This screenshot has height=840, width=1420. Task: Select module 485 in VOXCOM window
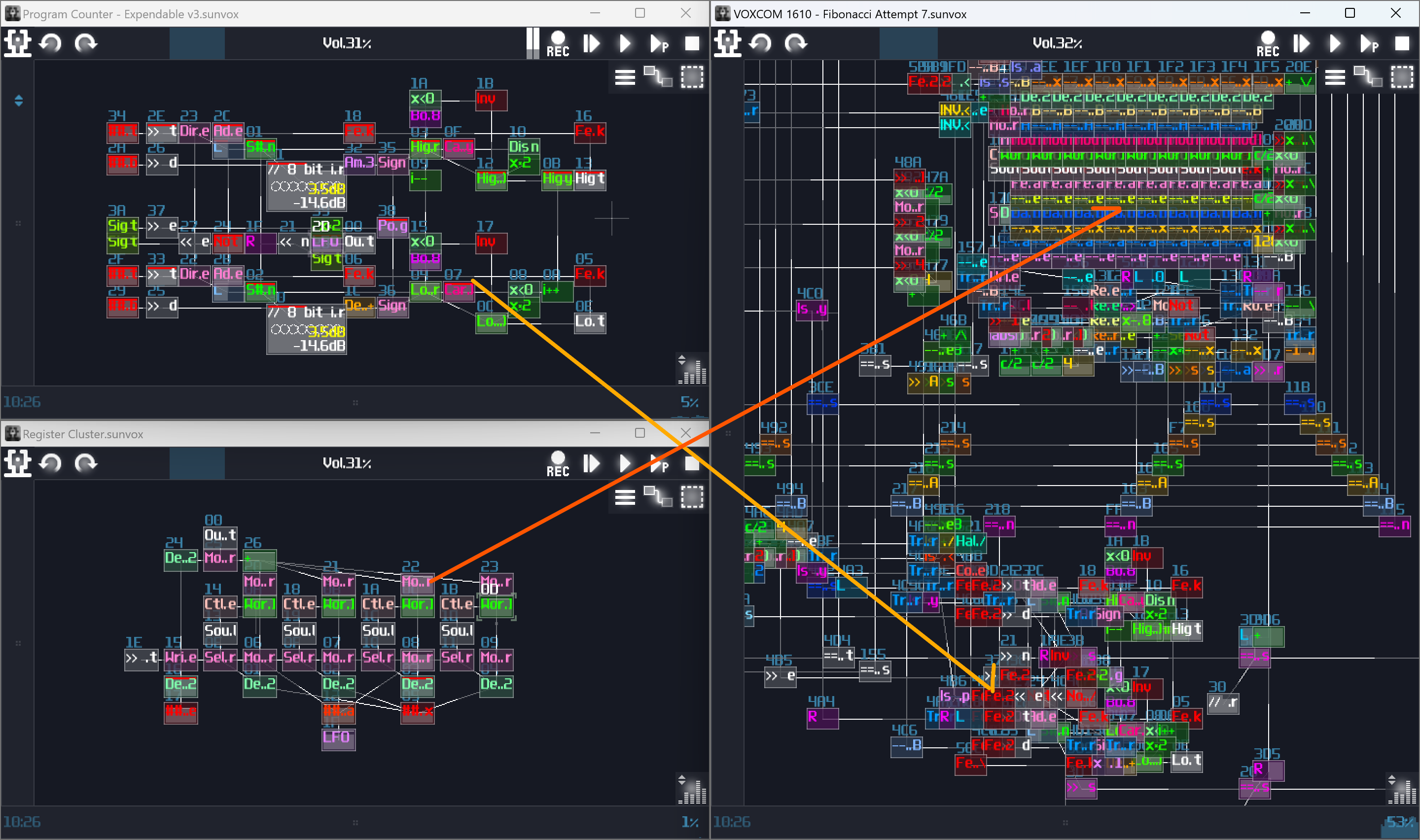tap(780, 676)
